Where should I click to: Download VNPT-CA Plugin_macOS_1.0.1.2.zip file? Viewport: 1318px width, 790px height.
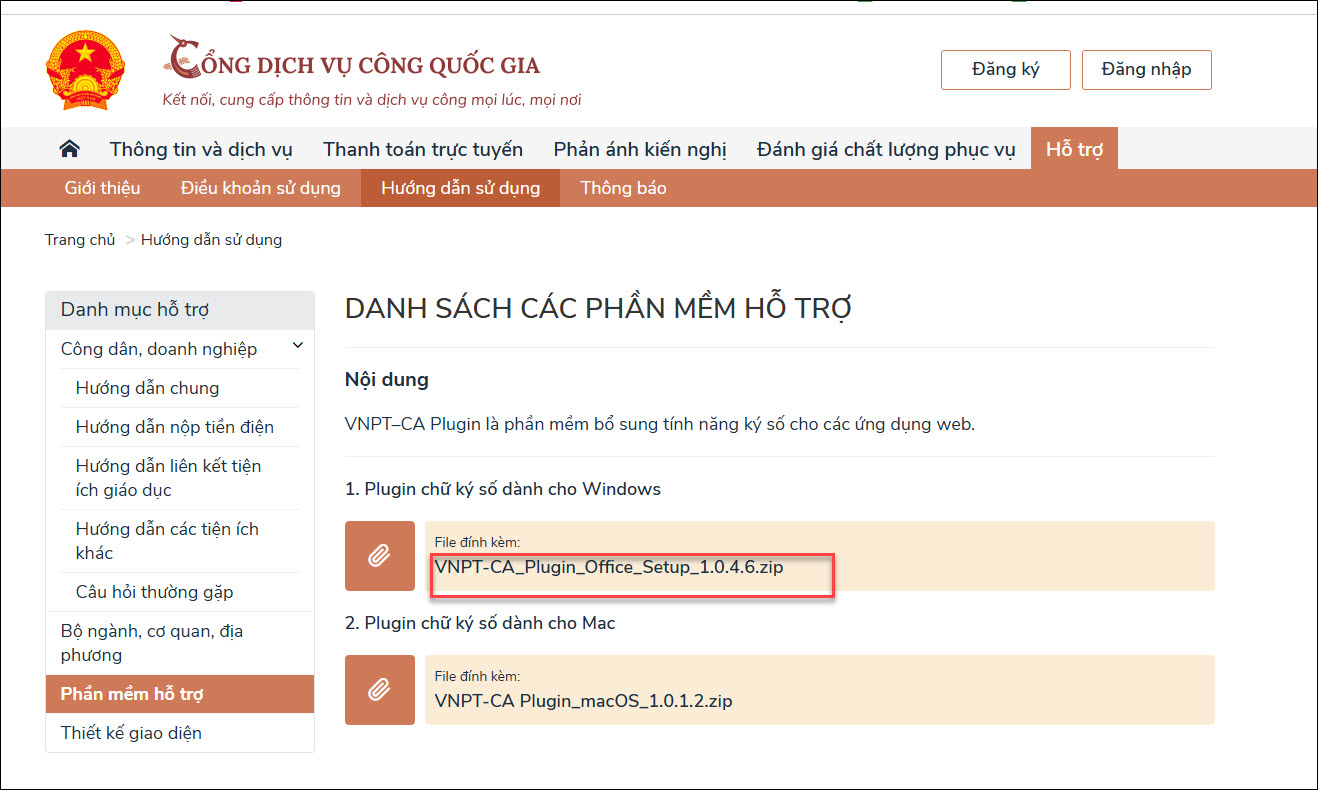click(583, 701)
